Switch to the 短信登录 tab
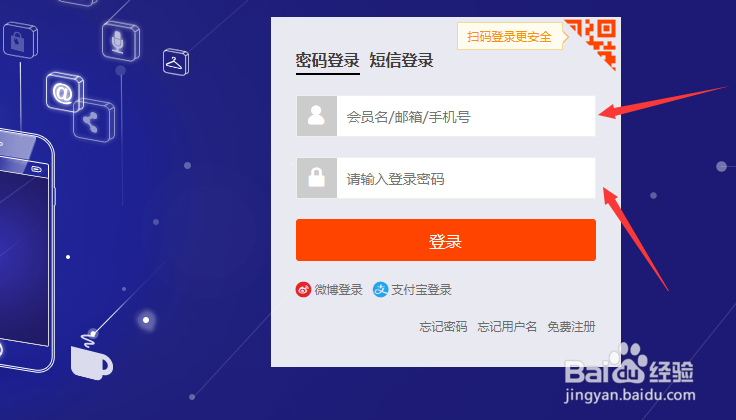Image resolution: width=736 pixels, height=420 pixels. click(401, 61)
